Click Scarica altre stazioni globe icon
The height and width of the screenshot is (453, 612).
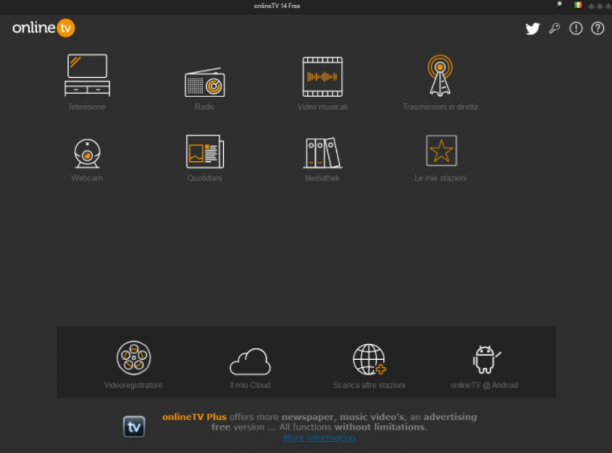[369, 359]
